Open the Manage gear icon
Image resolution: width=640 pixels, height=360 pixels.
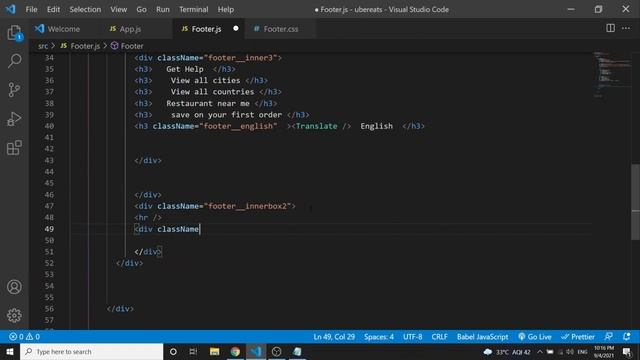(x=14, y=315)
